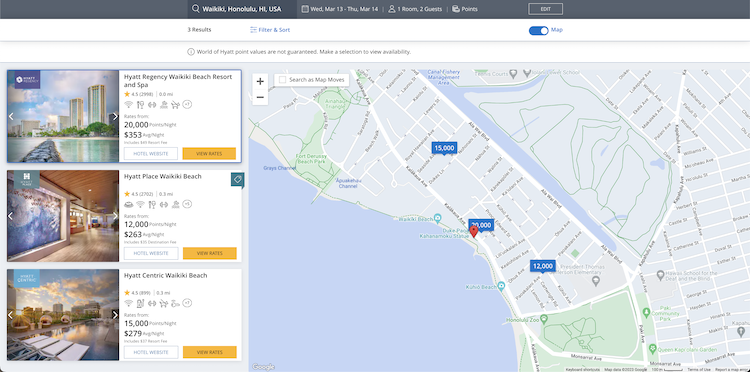The image size is (750, 372).
Task: Click the rating star for Hyatt Centric
Action: (x=127, y=293)
